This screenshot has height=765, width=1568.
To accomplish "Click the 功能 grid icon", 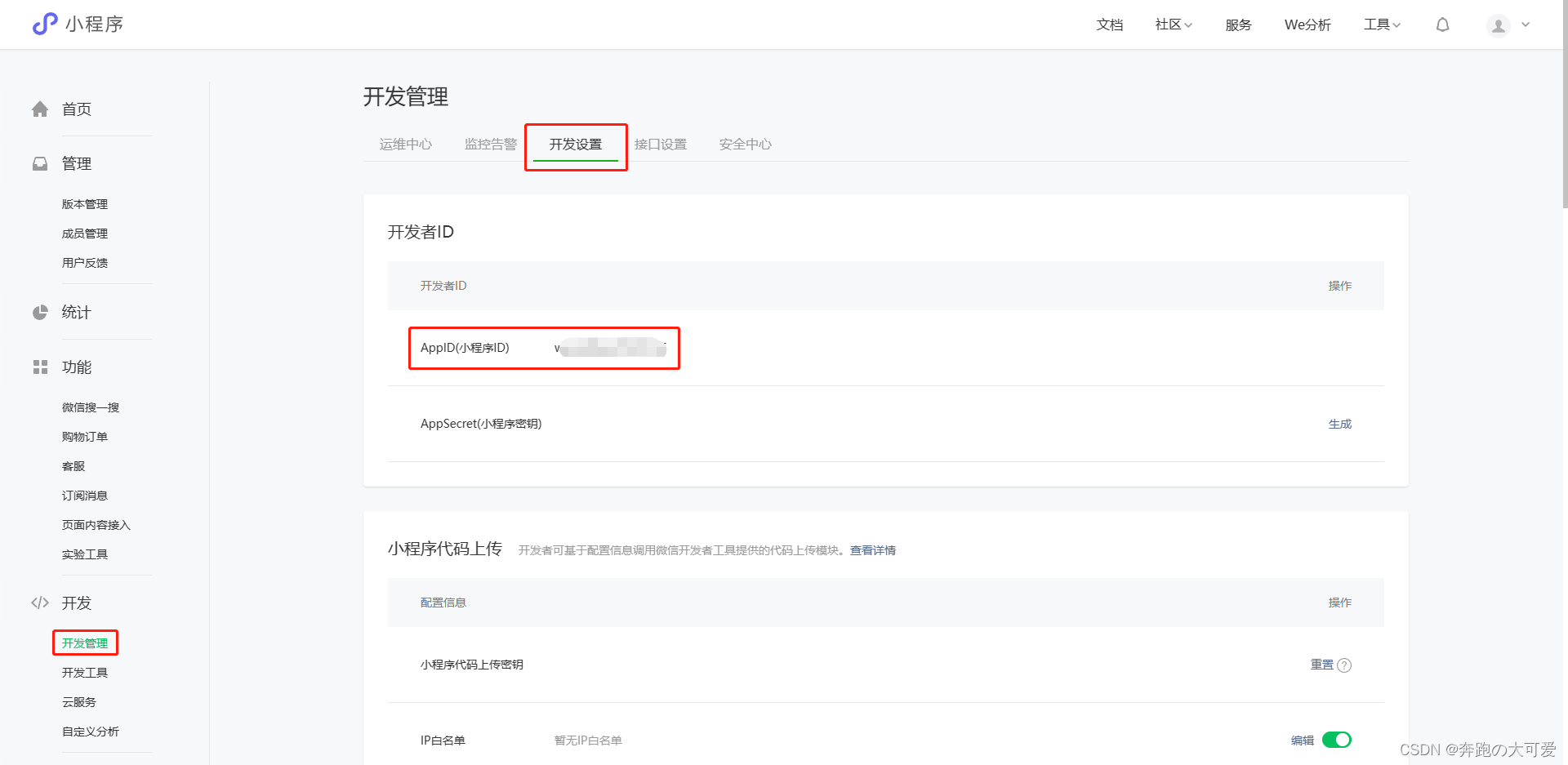I will click(x=40, y=367).
